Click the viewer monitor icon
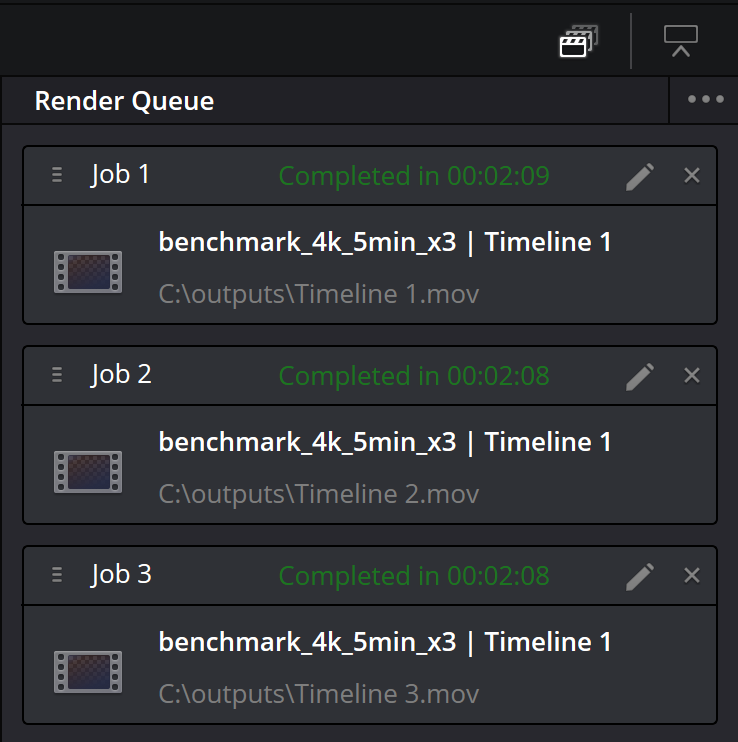Screen dimensions: 738x742 (680, 41)
